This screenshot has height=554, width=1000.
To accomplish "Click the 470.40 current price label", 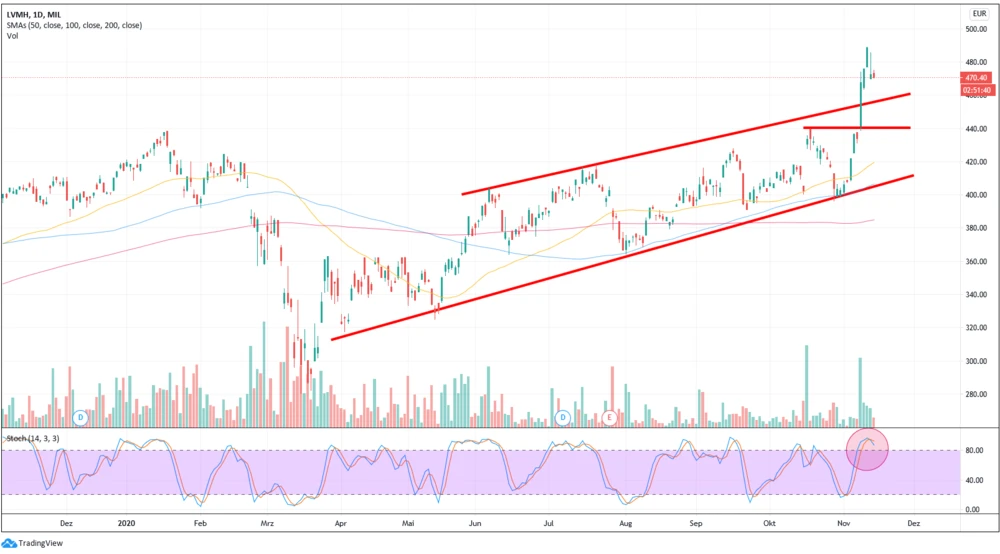I will tap(975, 77).
